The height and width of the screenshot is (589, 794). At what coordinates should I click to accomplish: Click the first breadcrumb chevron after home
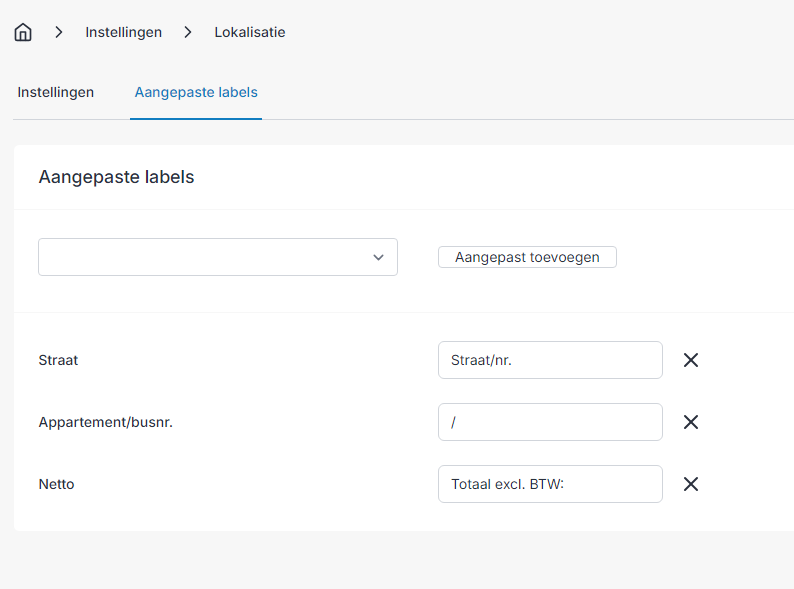tap(59, 32)
